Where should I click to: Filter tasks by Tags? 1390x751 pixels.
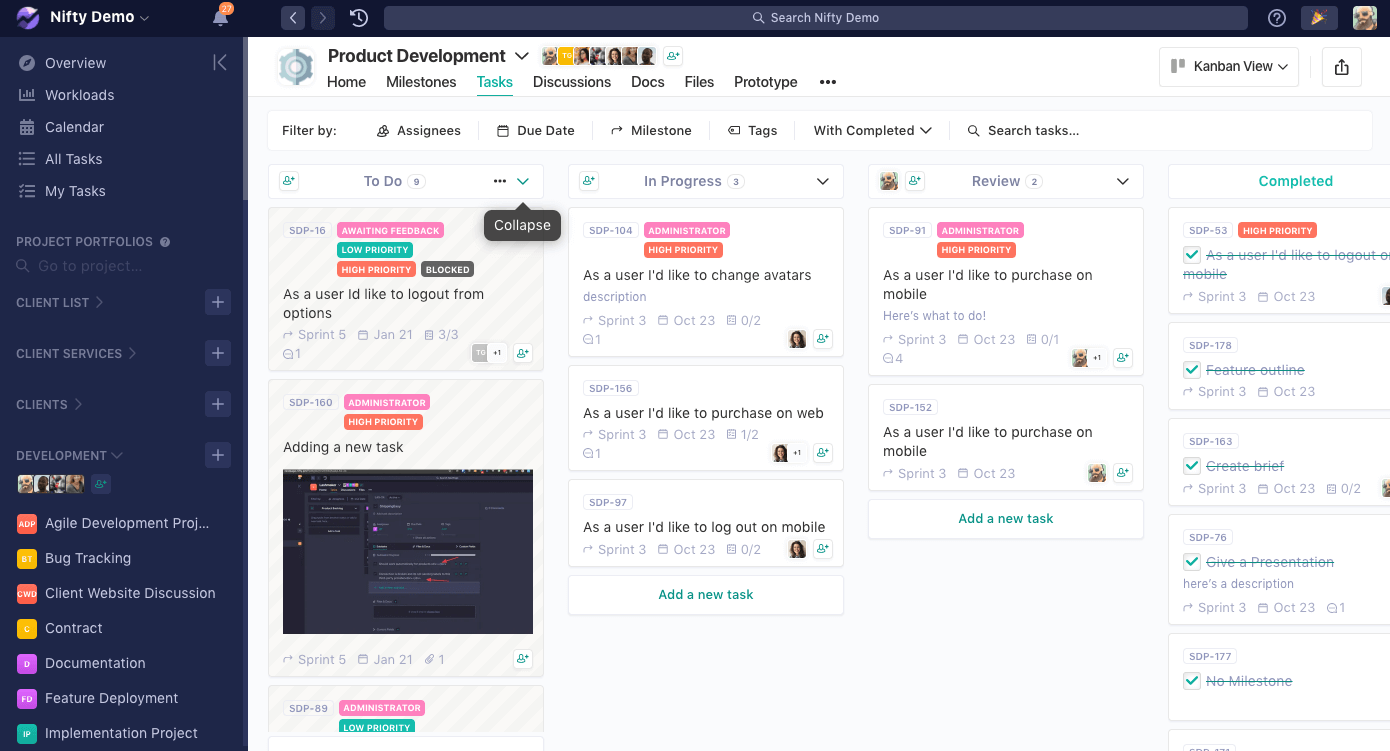[x=752, y=130]
